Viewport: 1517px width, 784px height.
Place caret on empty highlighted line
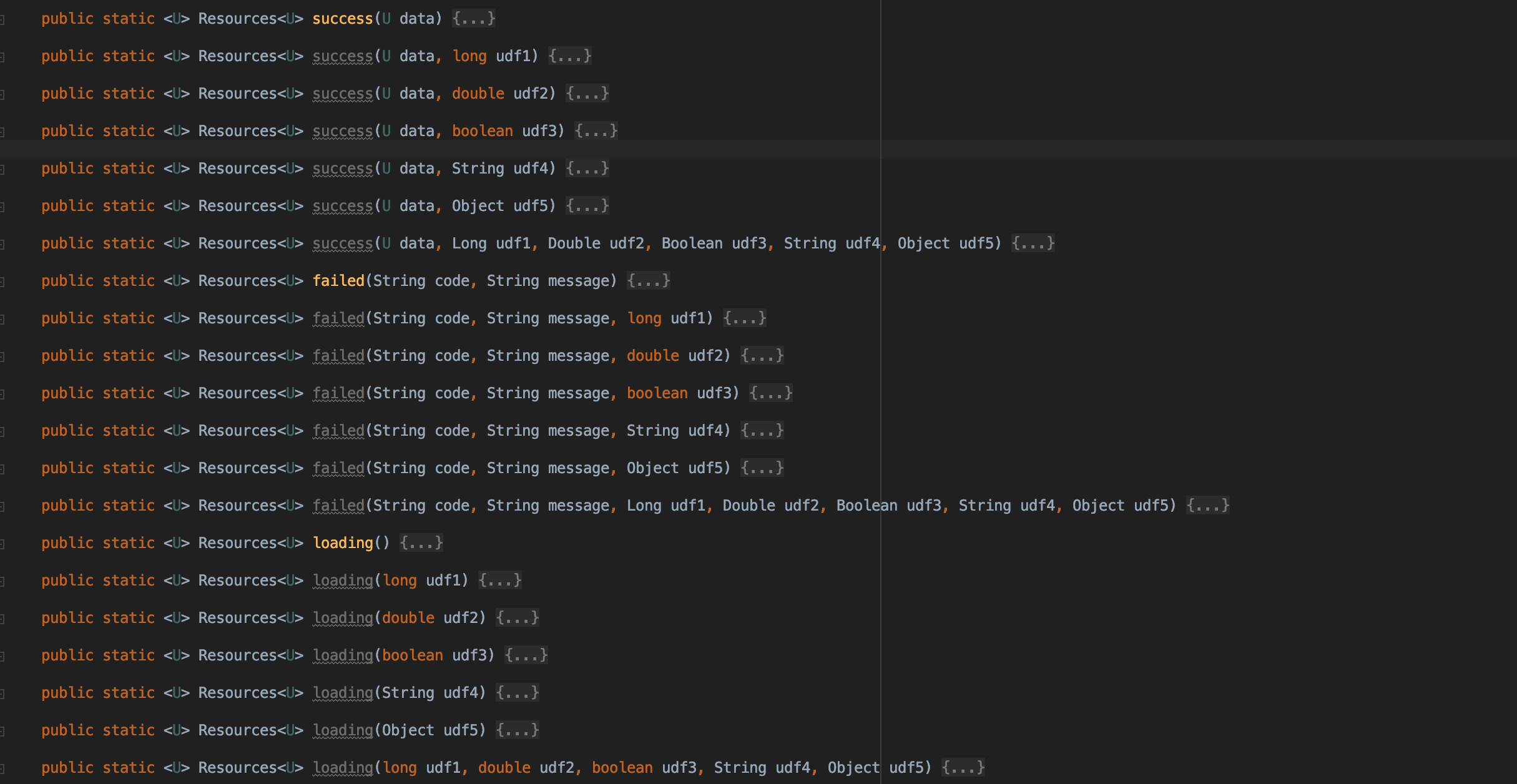click(x=437, y=150)
